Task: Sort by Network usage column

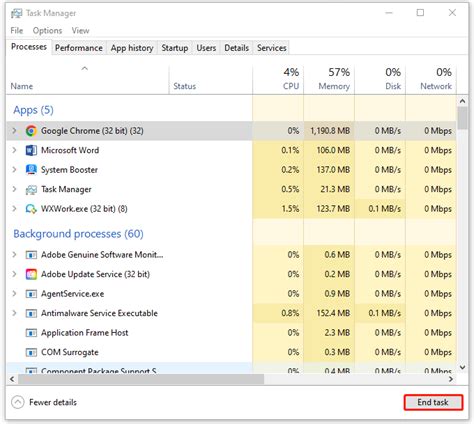Action: (431, 79)
